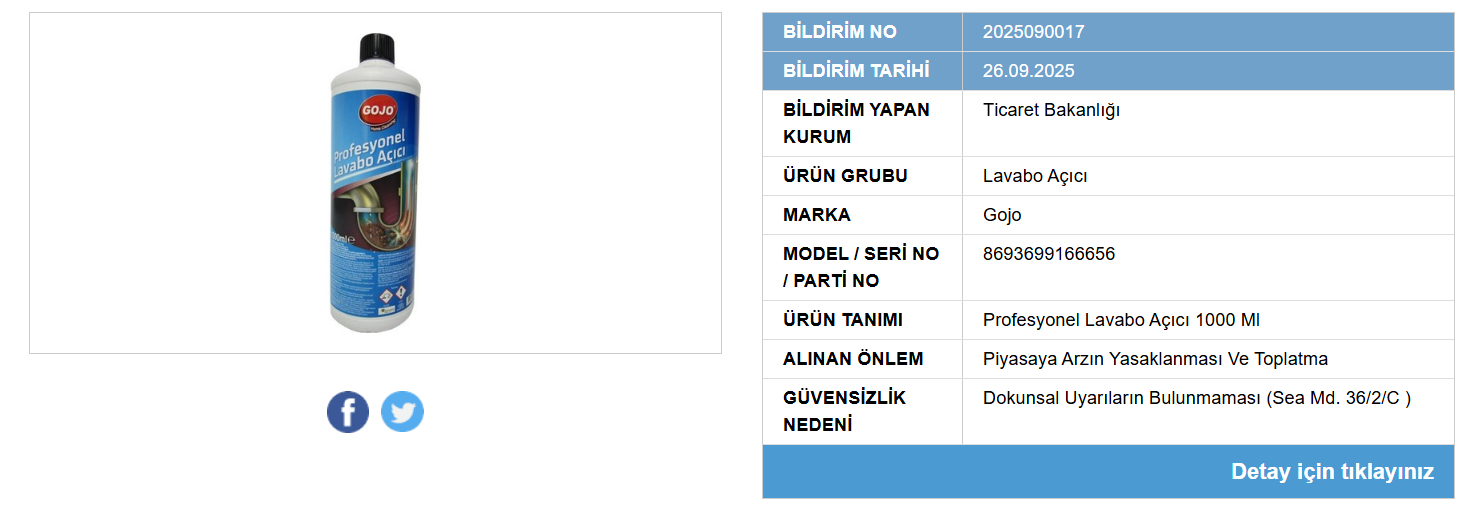Click the "MARKA" row label
Image resolution: width=1470 pixels, height=511 pixels.
(817, 215)
